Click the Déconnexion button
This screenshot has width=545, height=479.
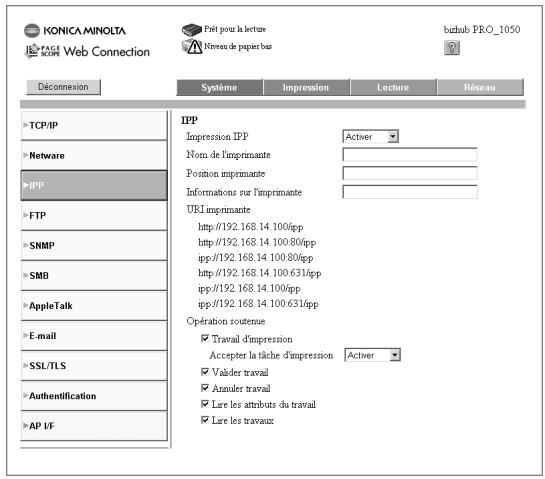tap(63, 87)
